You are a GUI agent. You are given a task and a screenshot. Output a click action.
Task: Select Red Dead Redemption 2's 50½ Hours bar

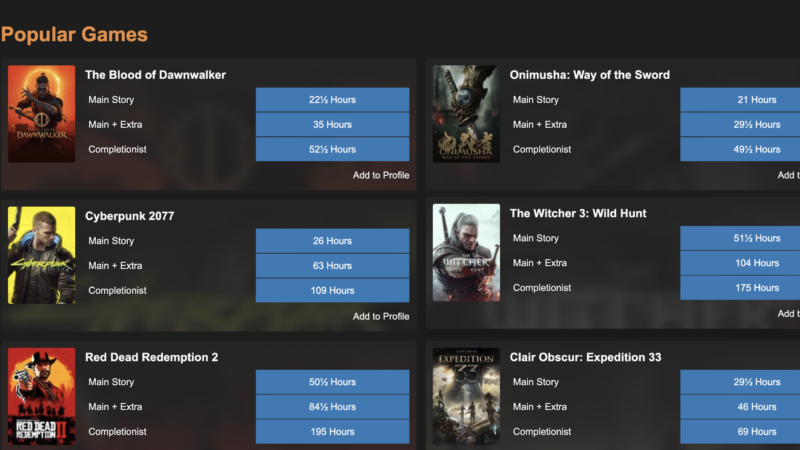[332, 382]
